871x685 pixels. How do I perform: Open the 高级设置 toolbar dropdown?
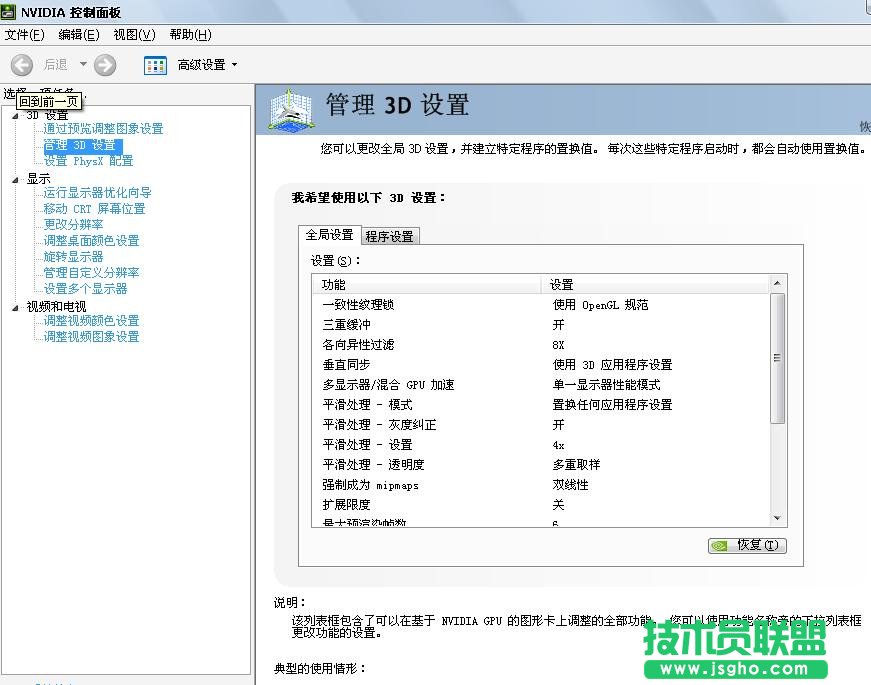[x=204, y=65]
